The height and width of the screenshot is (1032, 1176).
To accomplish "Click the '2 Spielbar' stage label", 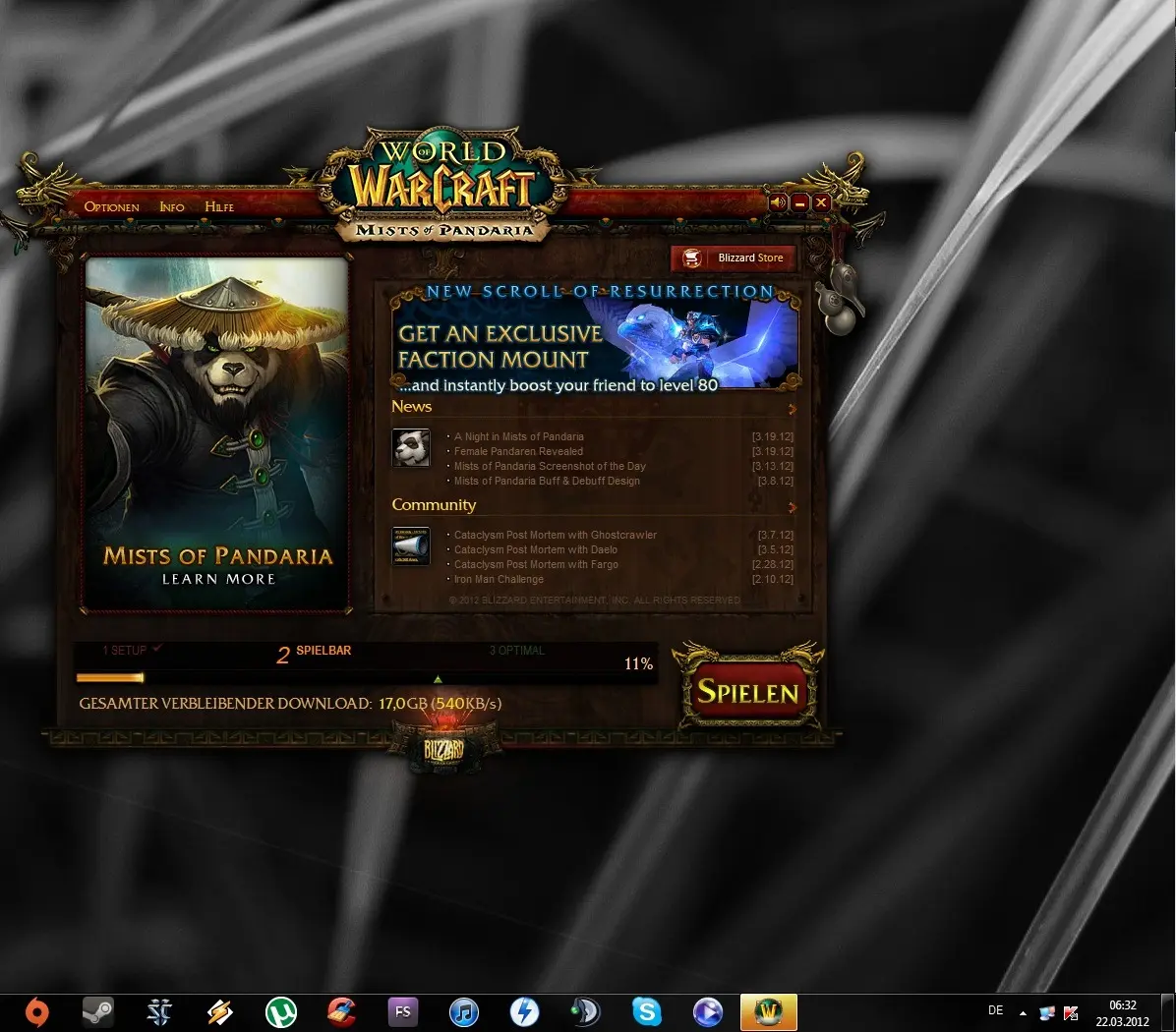I will tap(314, 654).
